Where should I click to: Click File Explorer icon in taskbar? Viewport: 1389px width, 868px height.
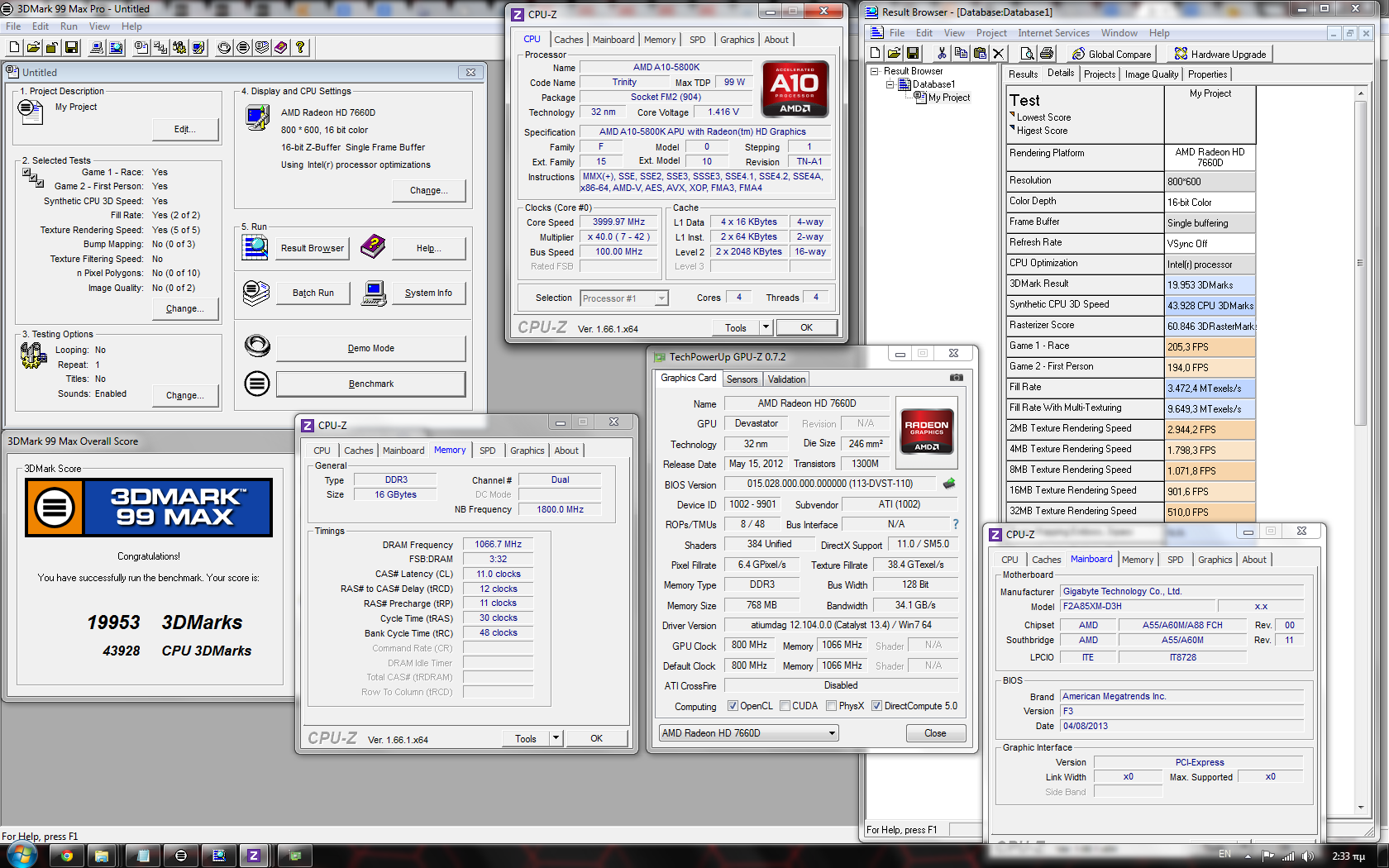click(x=102, y=856)
